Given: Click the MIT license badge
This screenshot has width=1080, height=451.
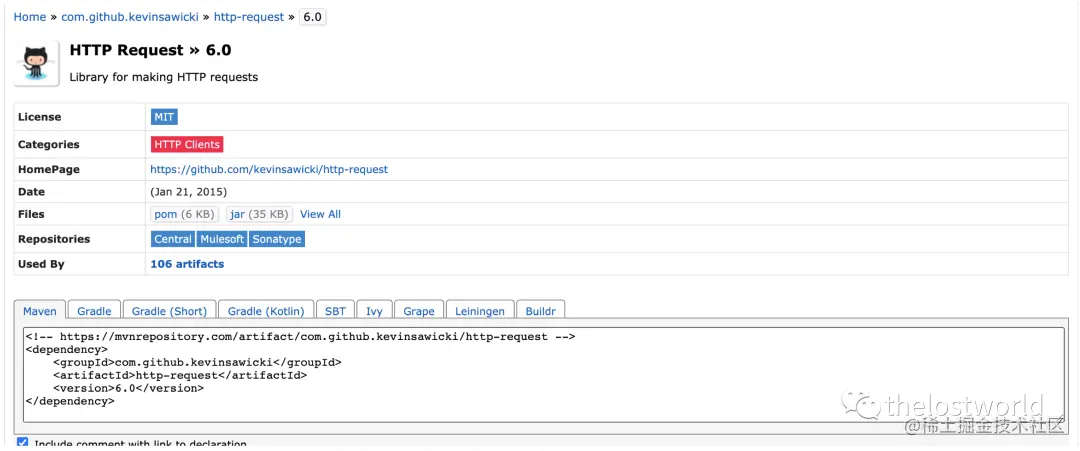Looking at the screenshot, I should tap(164, 117).
